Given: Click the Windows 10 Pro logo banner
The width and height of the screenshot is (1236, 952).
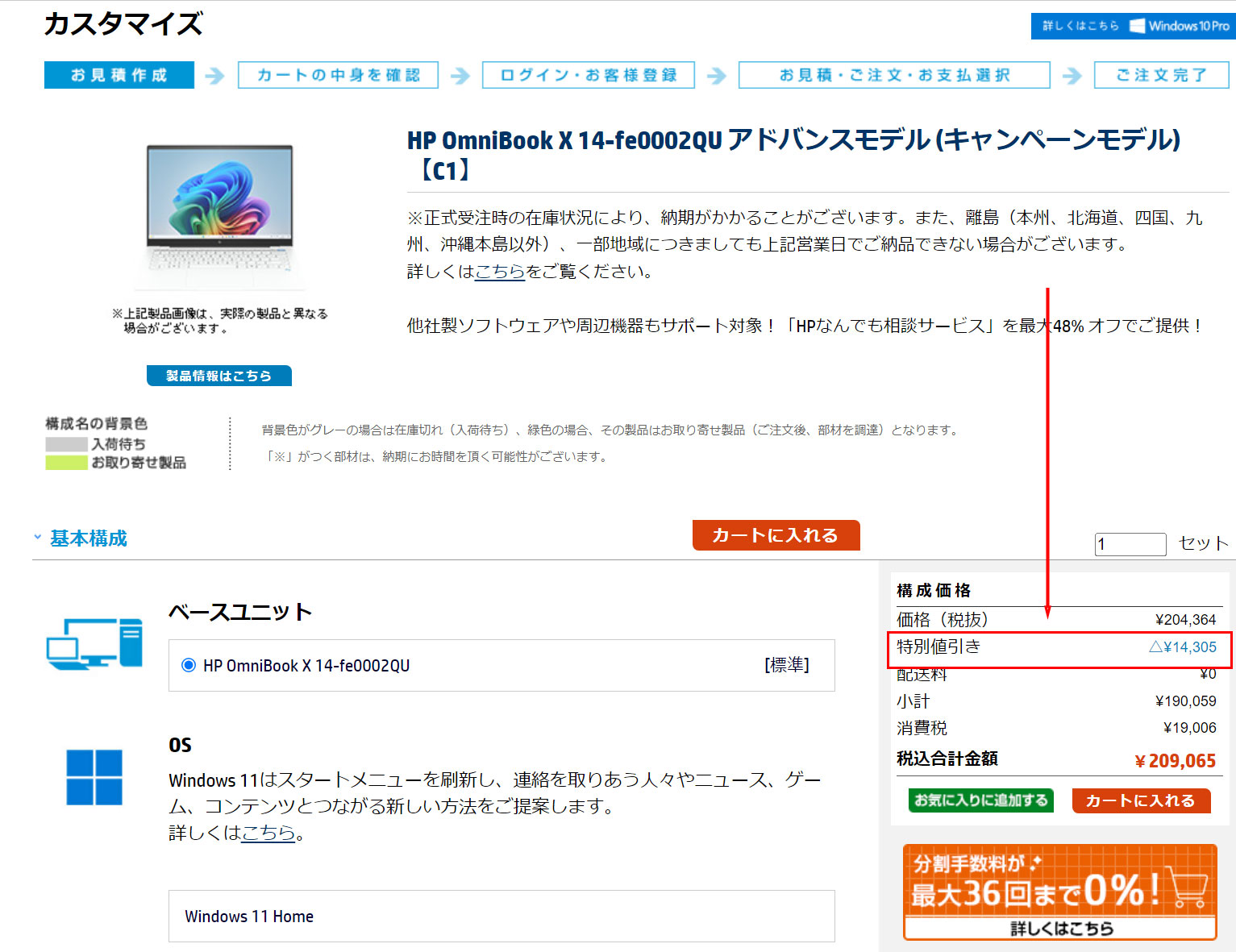Looking at the screenshot, I should tap(1131, 26).
